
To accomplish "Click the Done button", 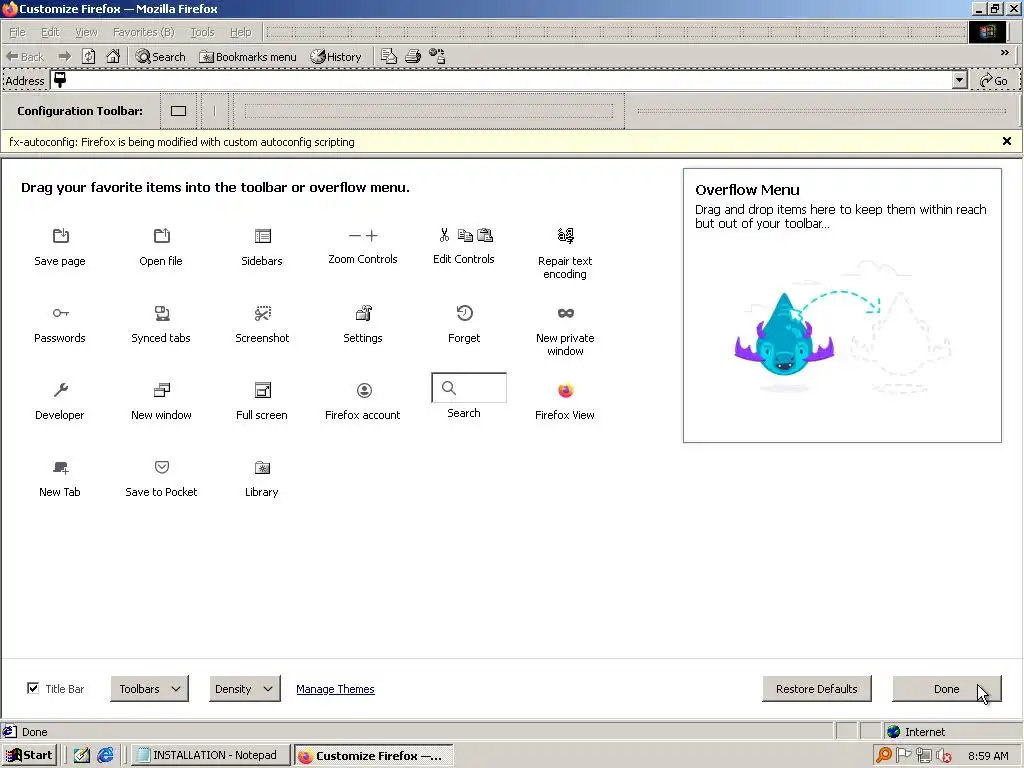I will pos(946,689).
